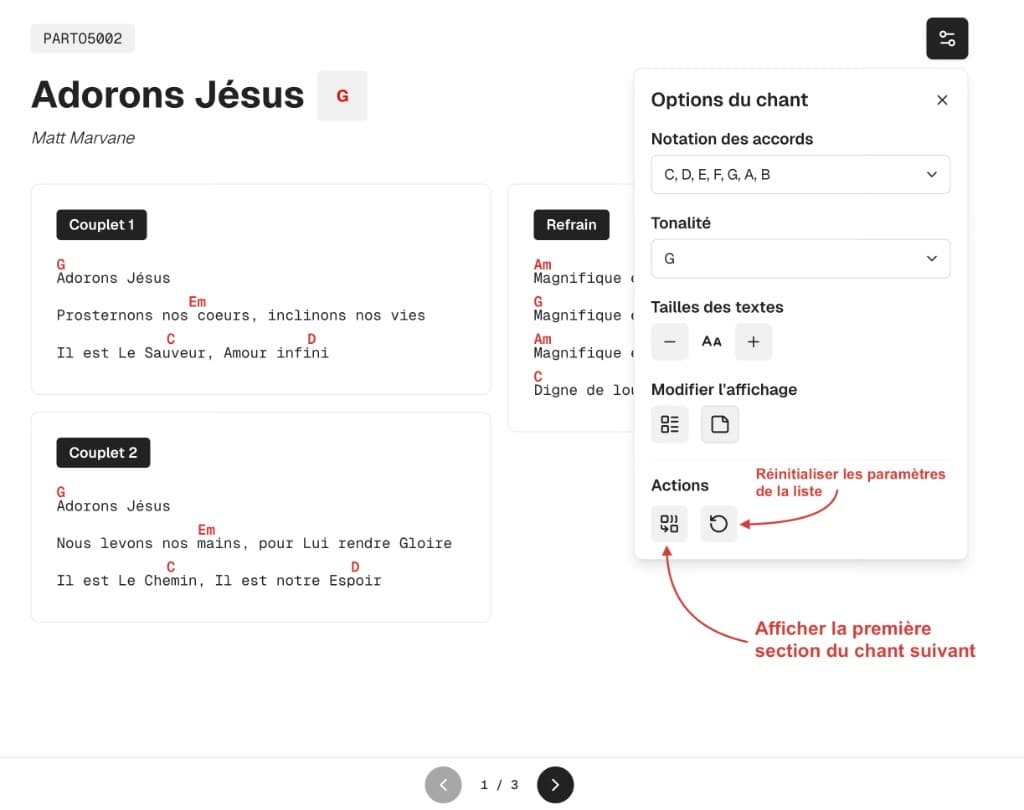Close the Options du chant panel
This screenshot has height=810, width=1024.
tap(941, 100)
